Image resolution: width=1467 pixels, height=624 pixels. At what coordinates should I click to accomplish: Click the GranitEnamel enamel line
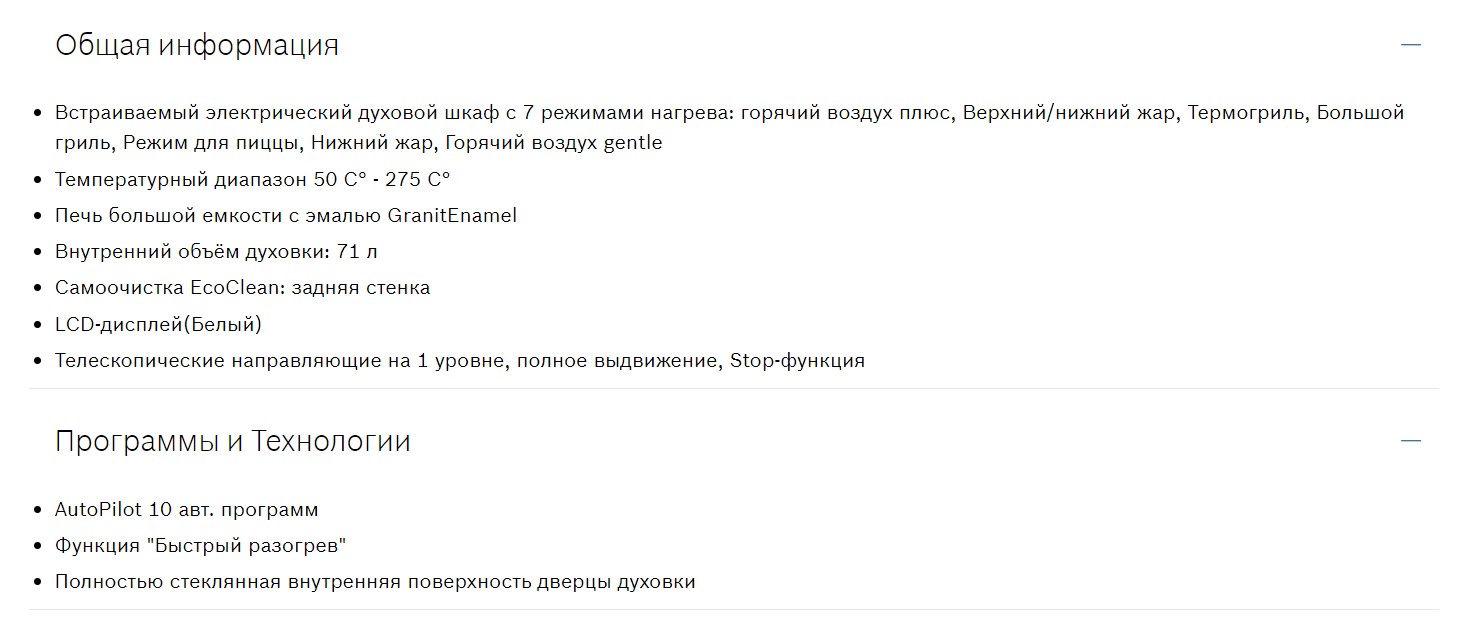[286, 216]
